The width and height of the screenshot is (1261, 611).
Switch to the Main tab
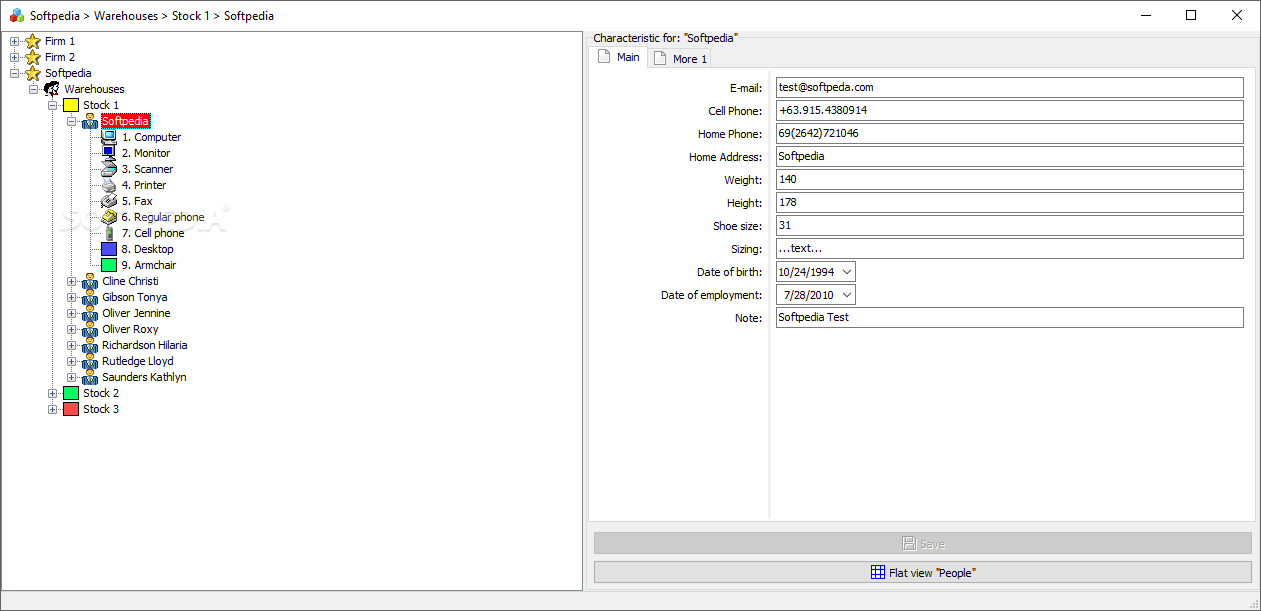point(618,57)
